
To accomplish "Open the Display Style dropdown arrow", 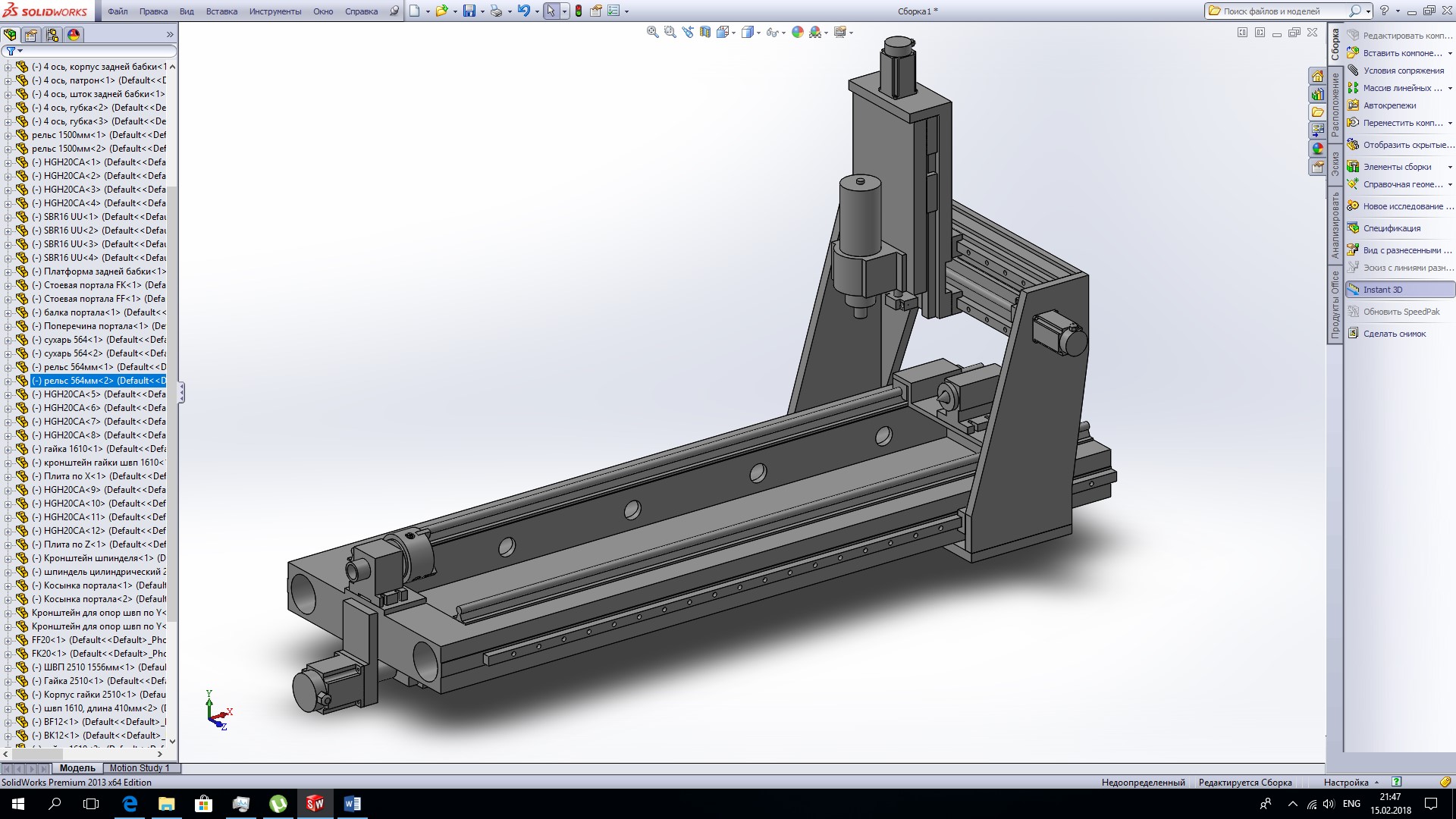I will (759, 33).
